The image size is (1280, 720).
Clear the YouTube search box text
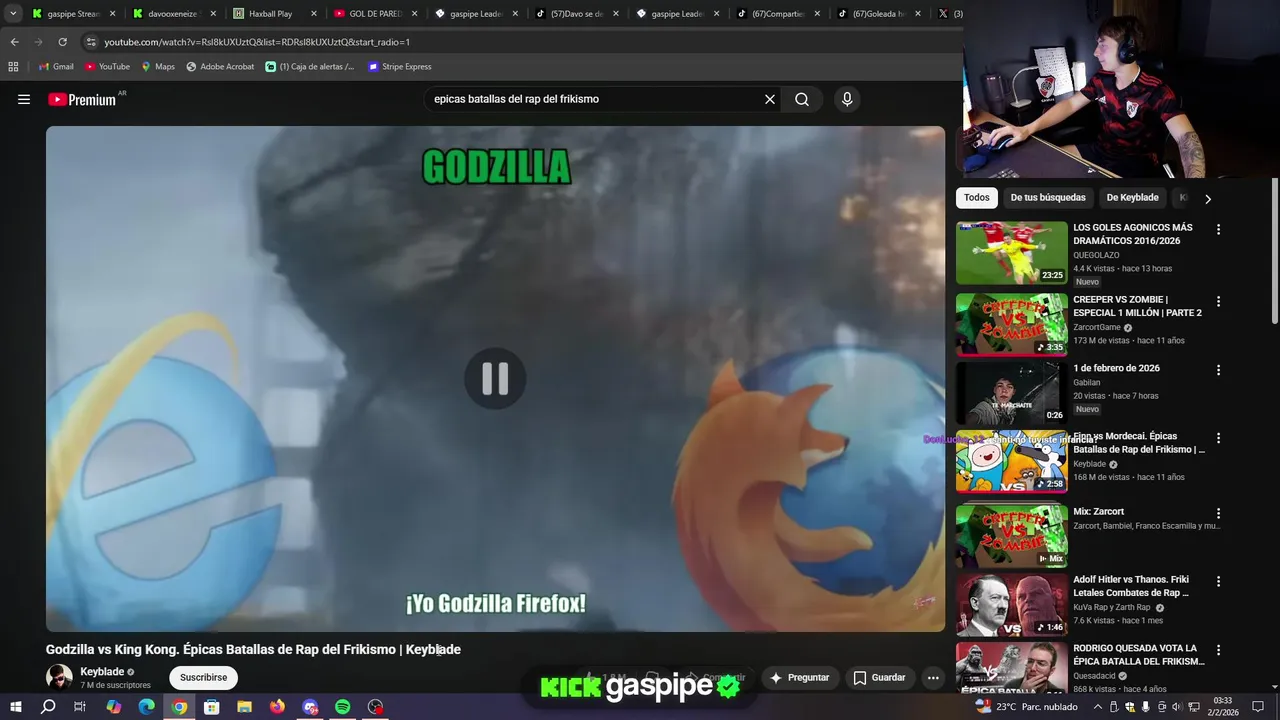pos(770,99)
